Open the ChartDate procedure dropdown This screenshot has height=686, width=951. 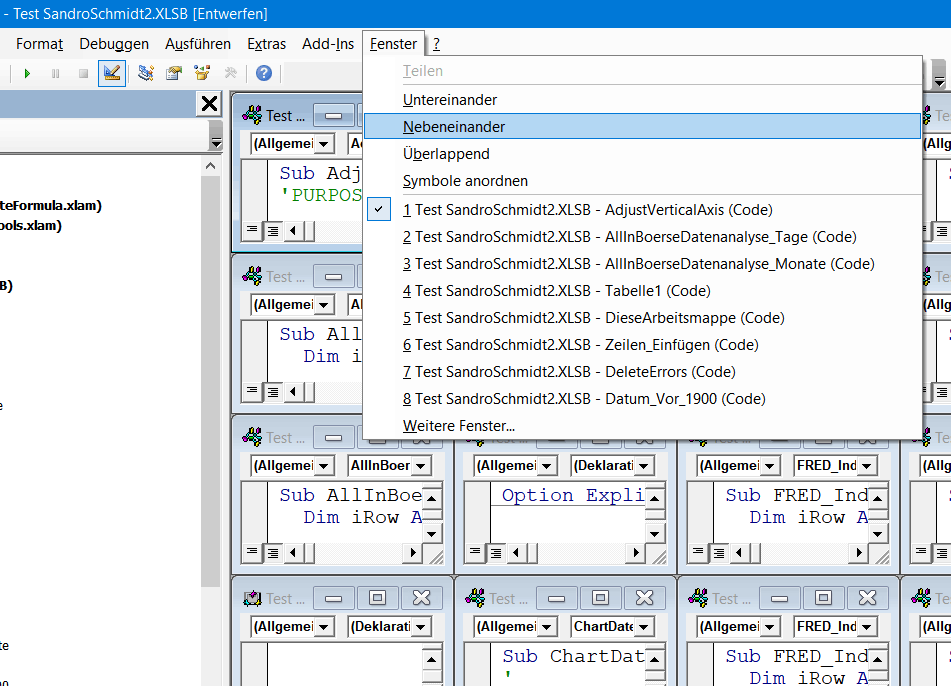[643, 627]
